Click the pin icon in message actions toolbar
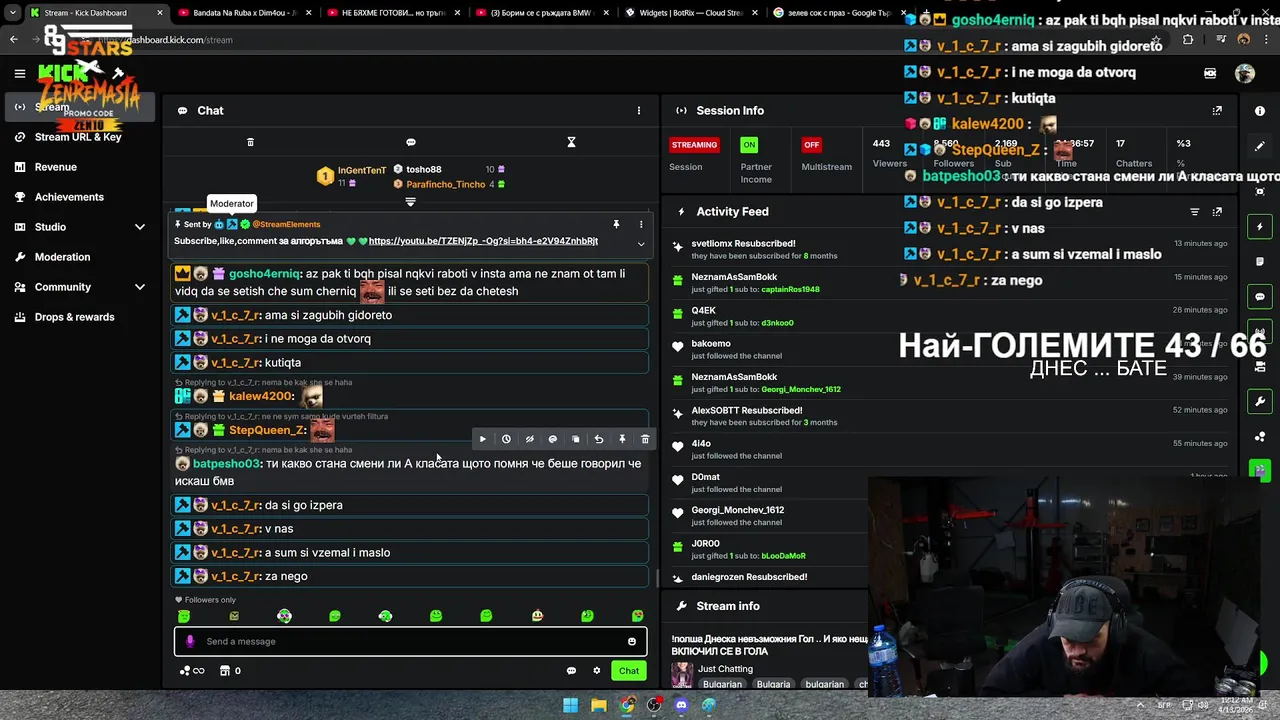Screen dimensions: 1280x720 (622, 439)
